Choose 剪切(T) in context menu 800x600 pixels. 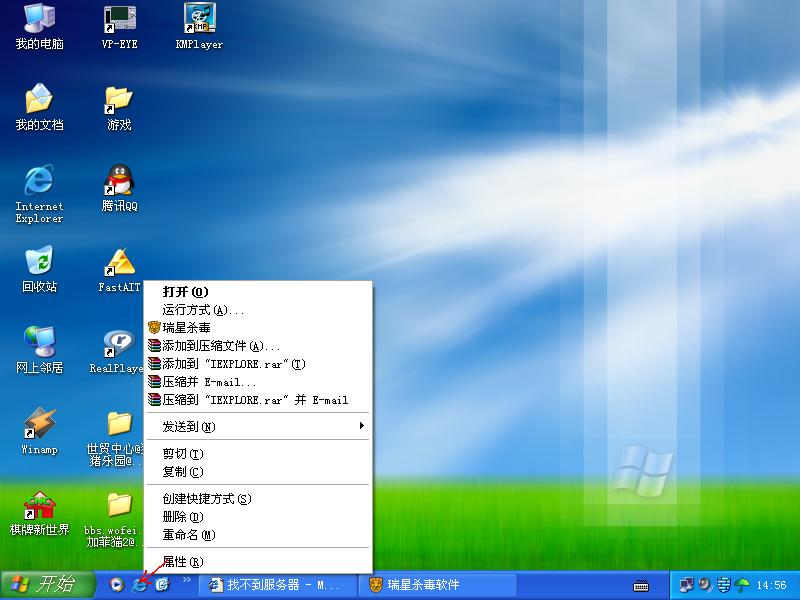[x=258, y=454]
